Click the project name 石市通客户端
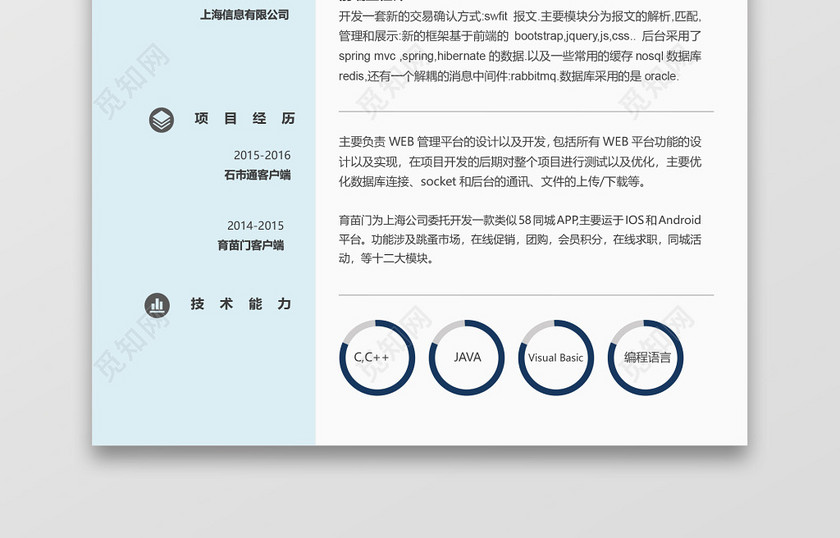The width and height of the screenshot is (840, 538). coord(258,175)
